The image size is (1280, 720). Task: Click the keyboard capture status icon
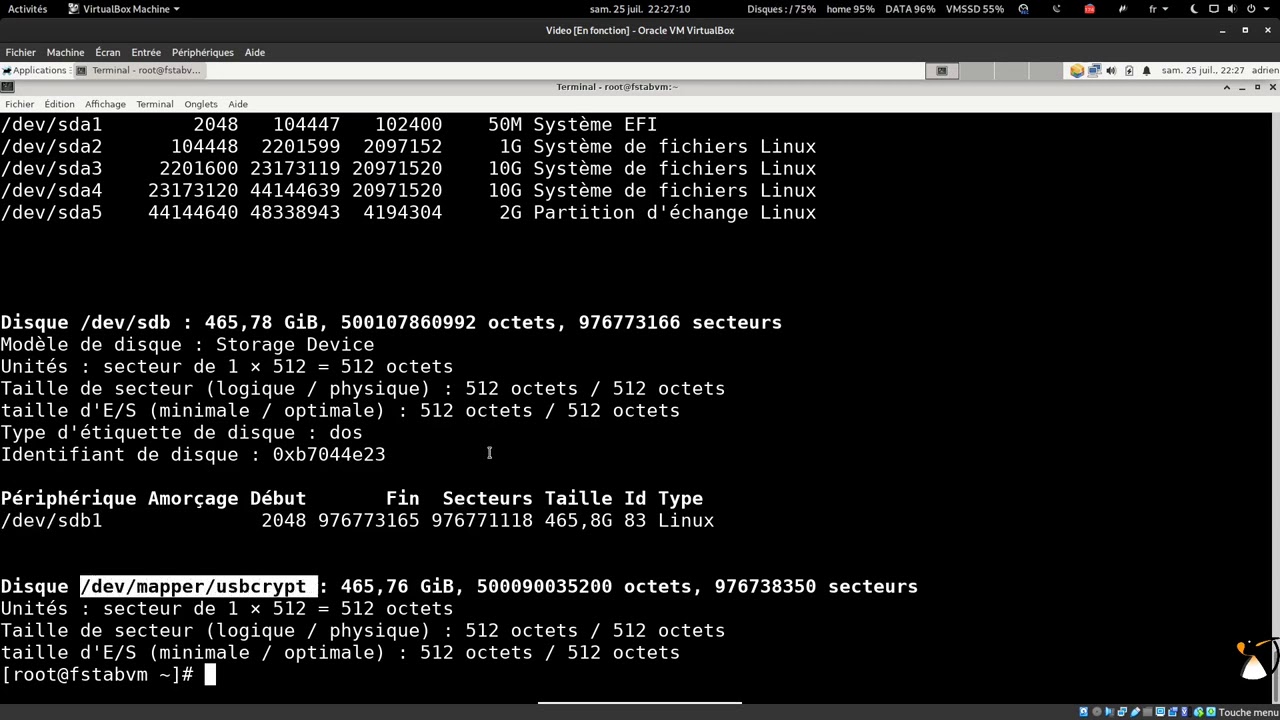[1211, 712]
